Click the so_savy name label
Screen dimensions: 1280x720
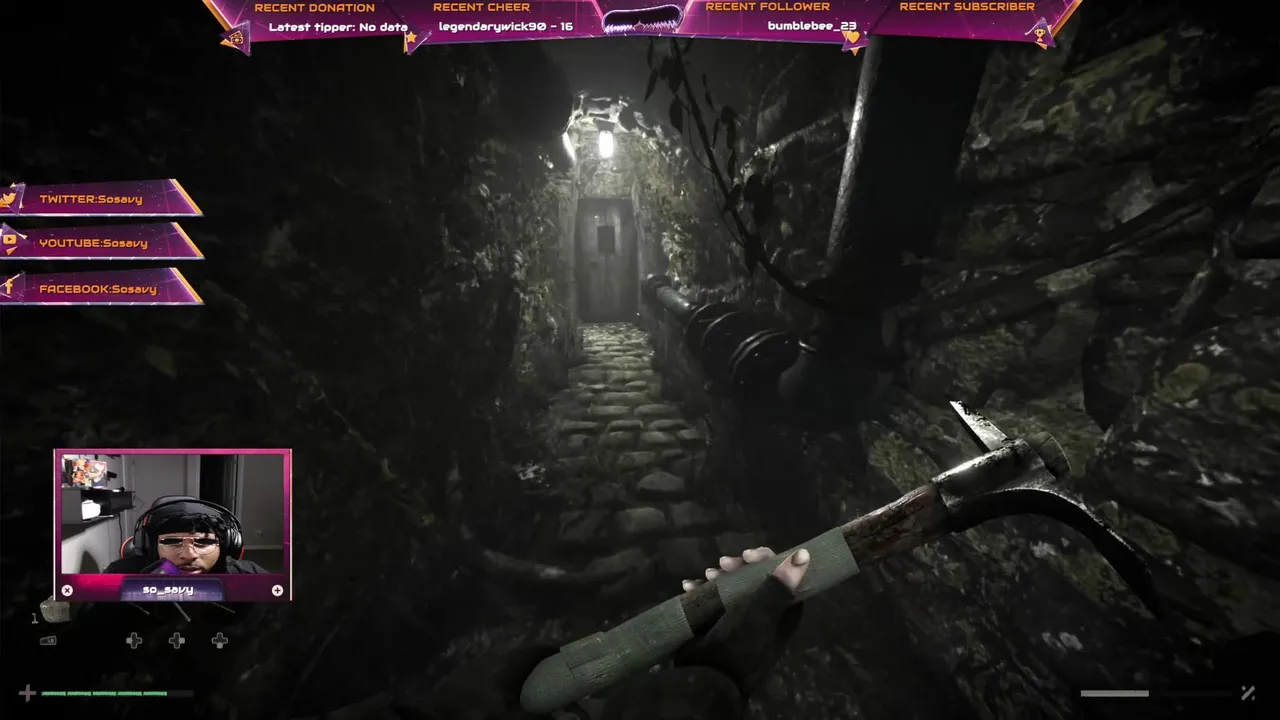[168, 590]
